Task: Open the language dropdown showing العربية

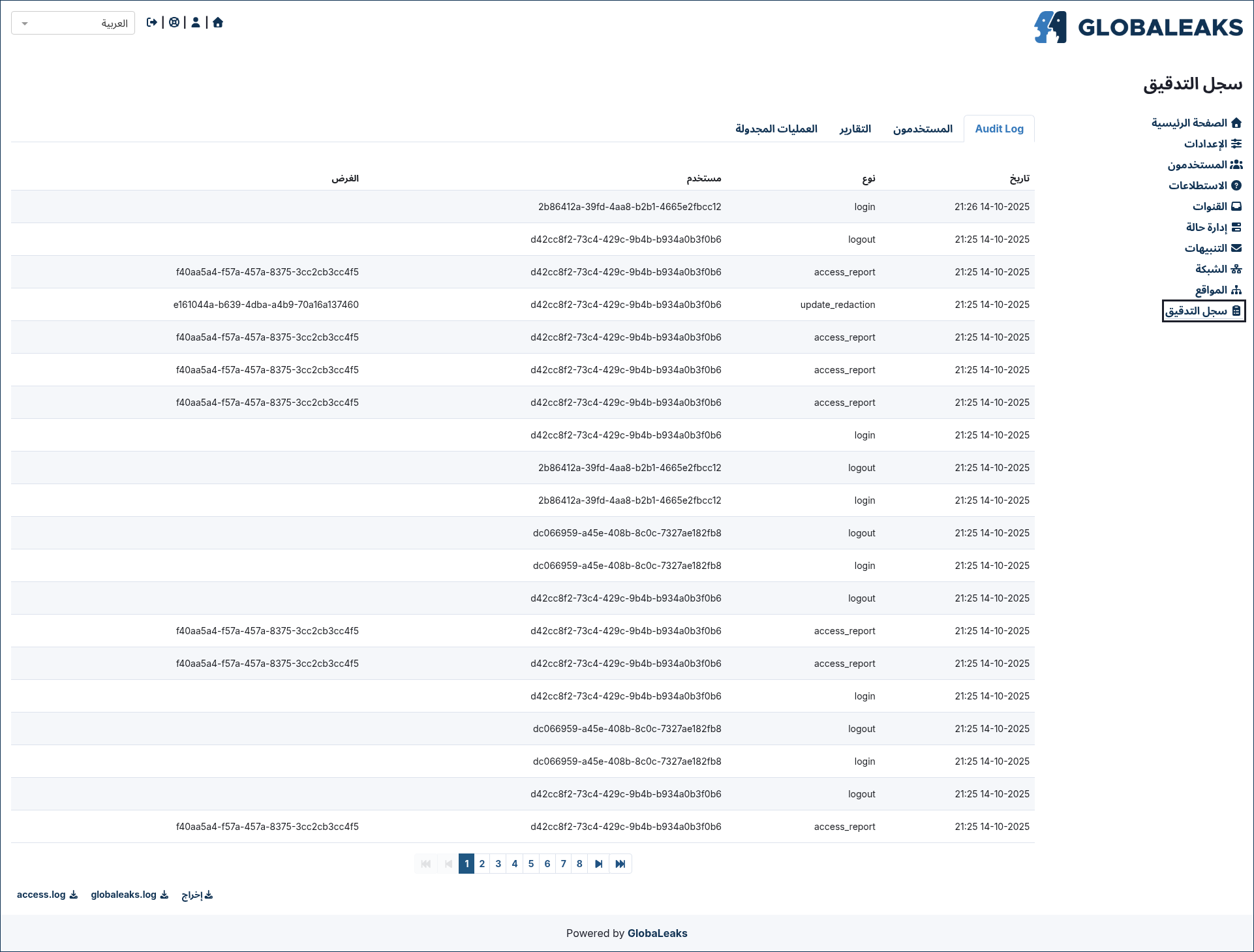Action: pyautogui.click(x=73, y=23)
